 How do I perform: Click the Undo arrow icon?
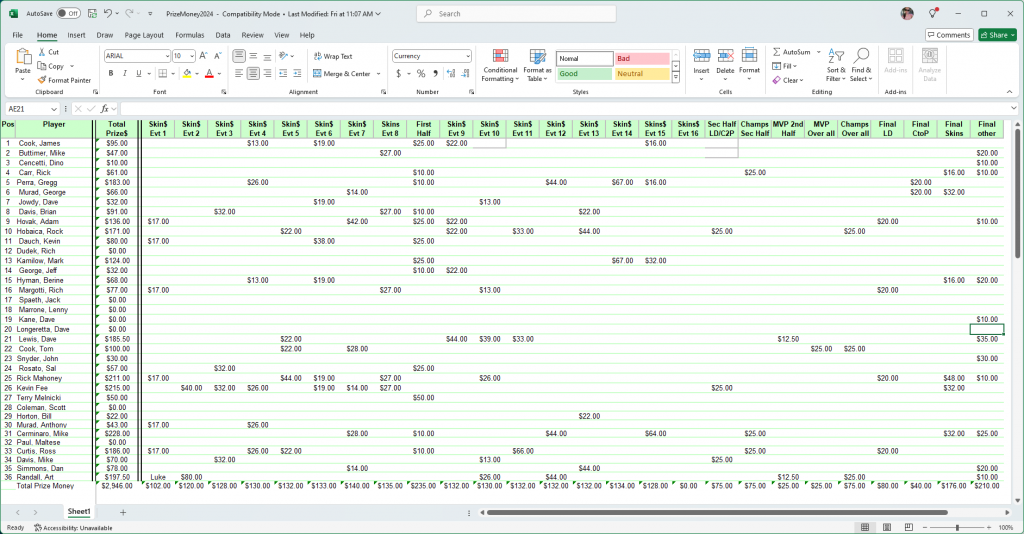(107, 14)
